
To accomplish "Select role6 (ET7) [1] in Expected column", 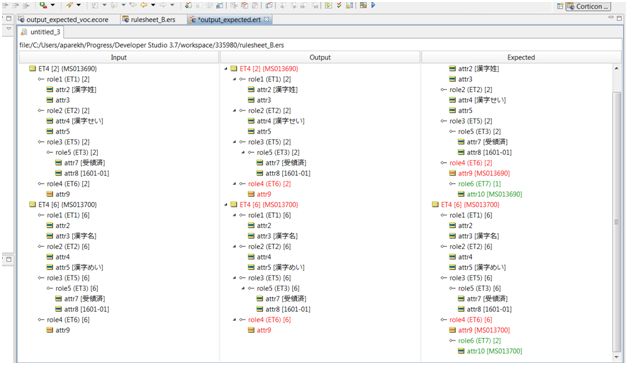I will point(479,184).
